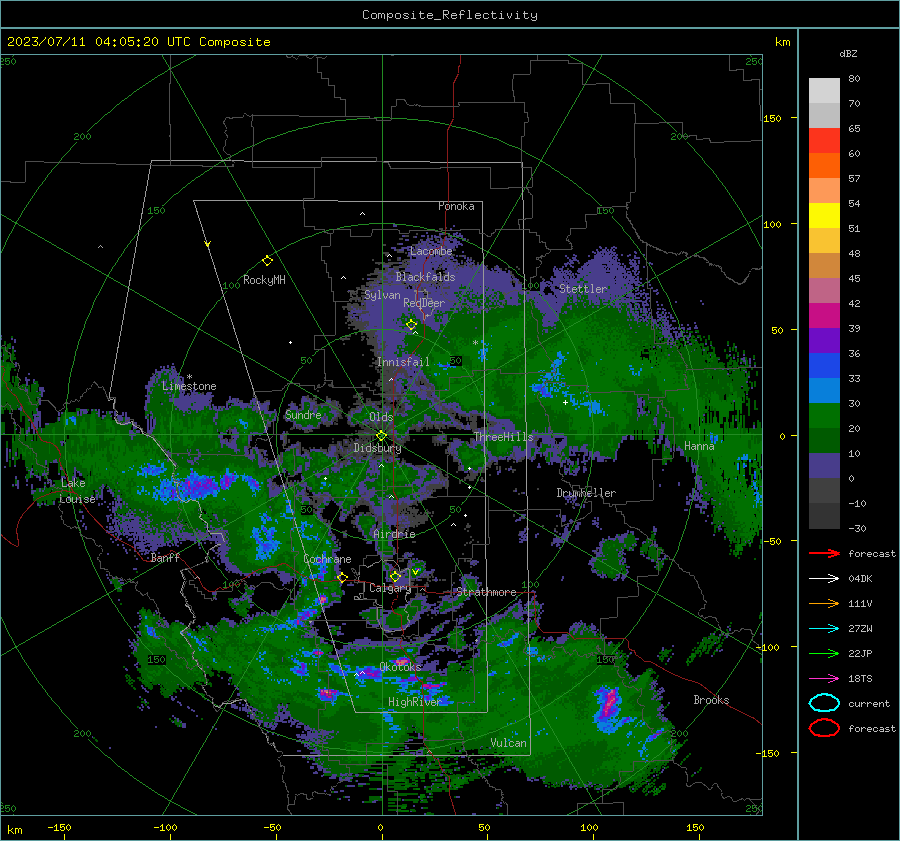Click the Banff town label

tap(165, 557)
